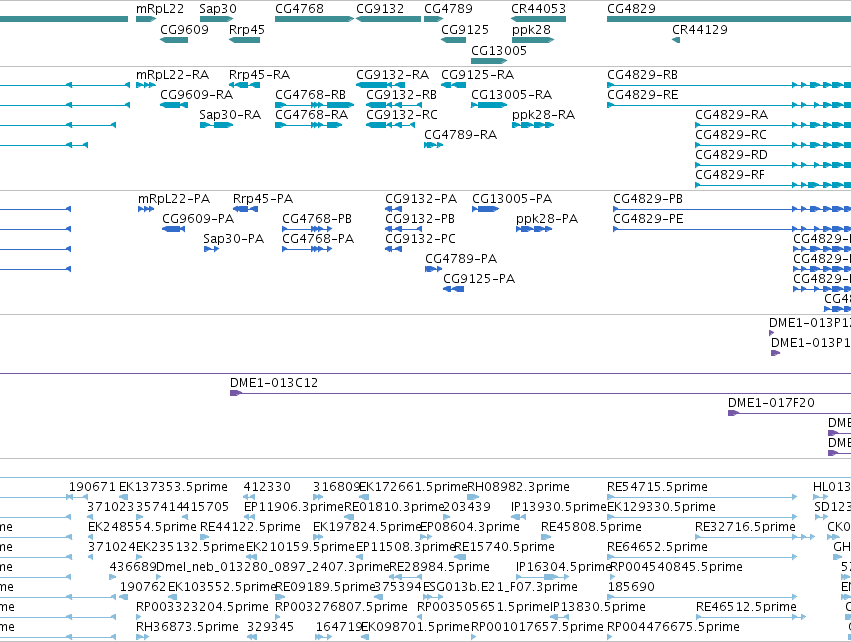
Task: Select the CG4829-RD transcript label
Action: tap(732, 155)
